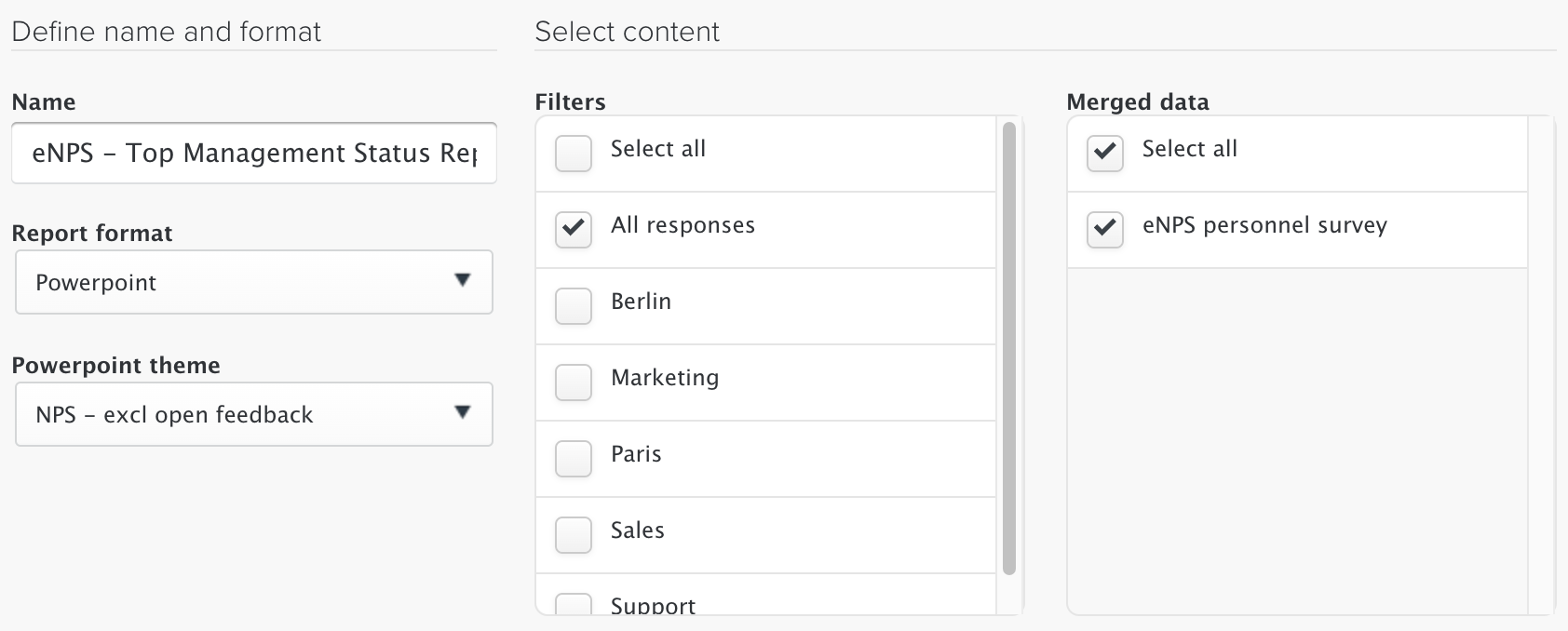Click the Select all label under Filters
This screenshot has width=1568, height=631.
click(x=658, y=149)
